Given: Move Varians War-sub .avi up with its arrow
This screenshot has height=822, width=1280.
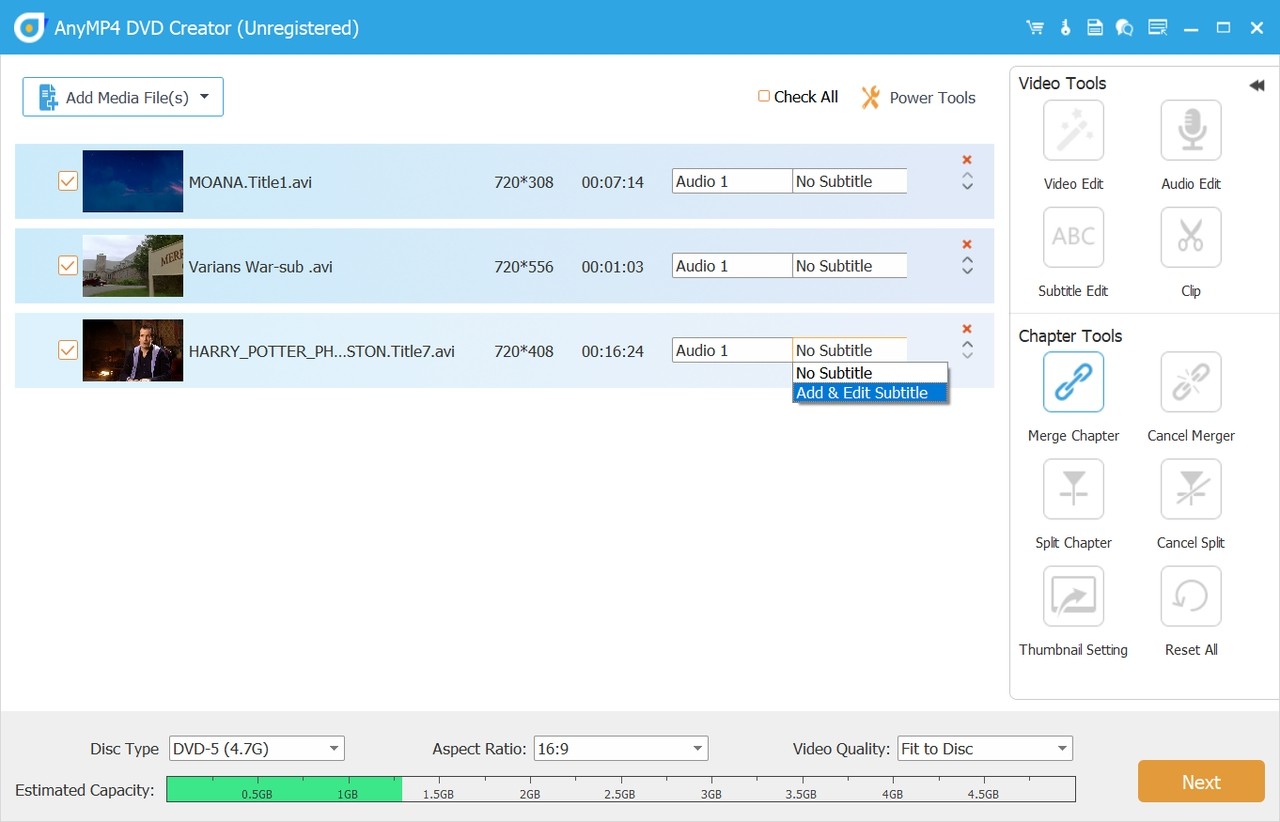Looking at the screenshot, I should click(967, 261).
